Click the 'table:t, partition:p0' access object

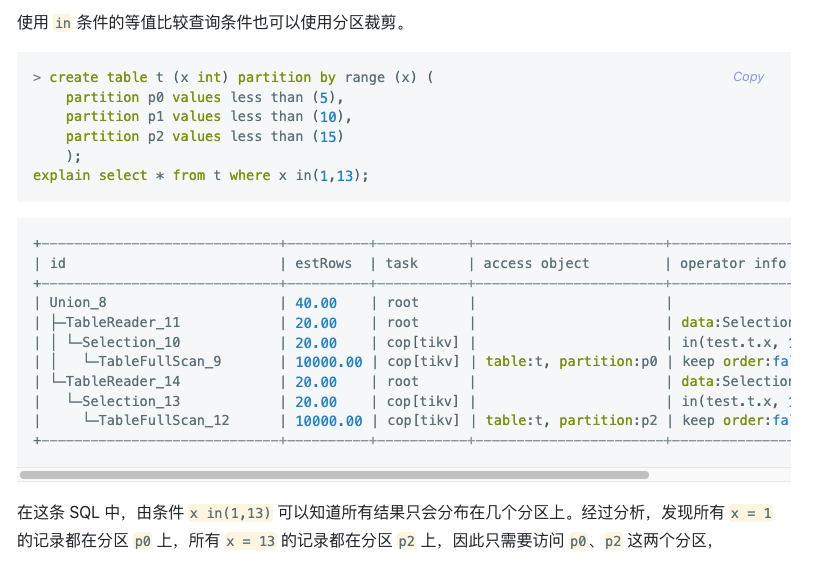pyautogui.click(x=571, y=361)
